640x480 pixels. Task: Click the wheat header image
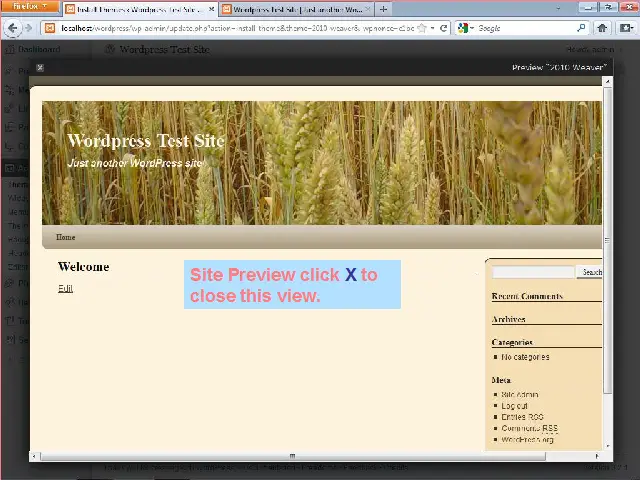pos(322,163)
